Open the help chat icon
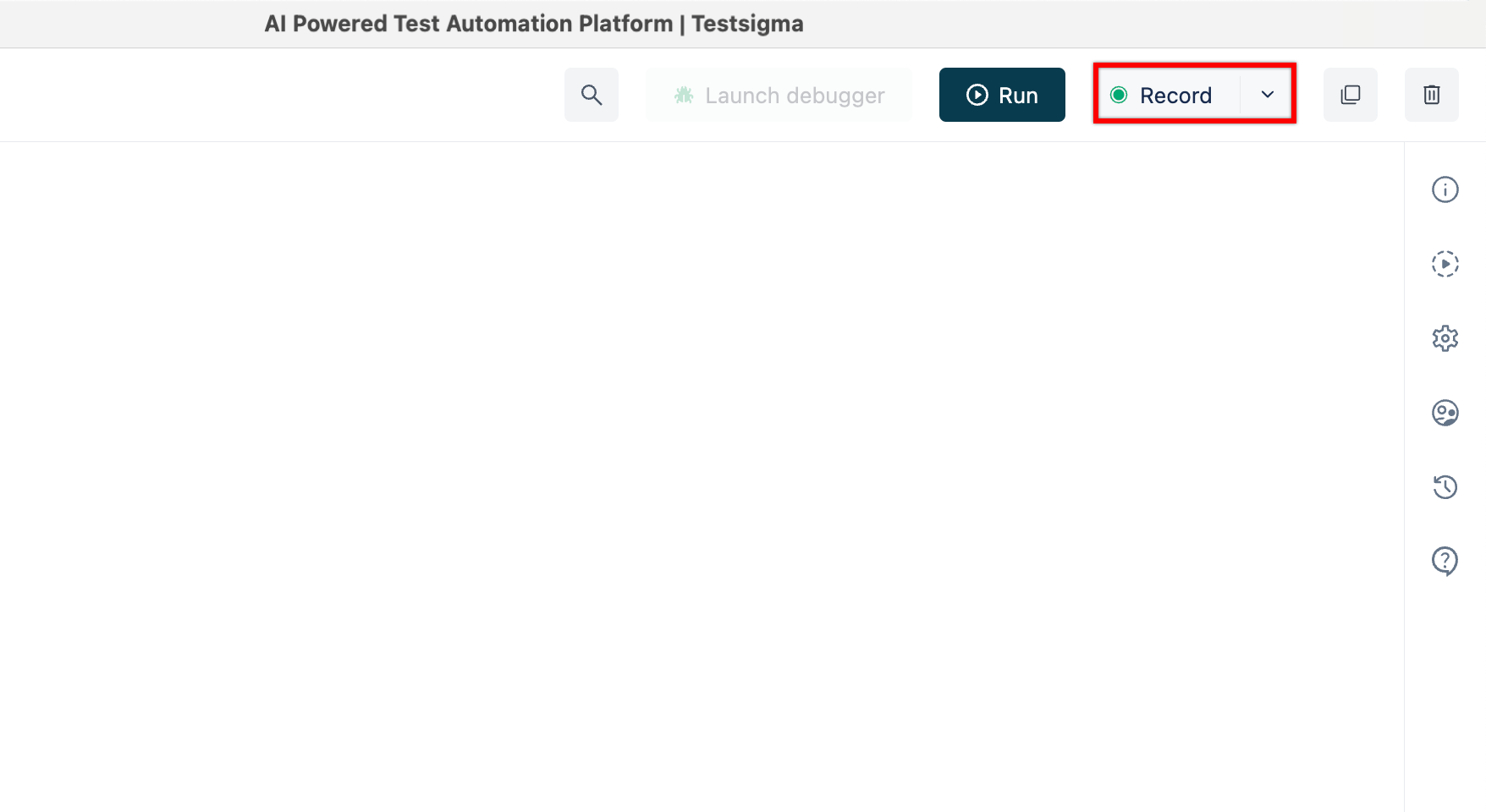 [x=1445, y=560]
